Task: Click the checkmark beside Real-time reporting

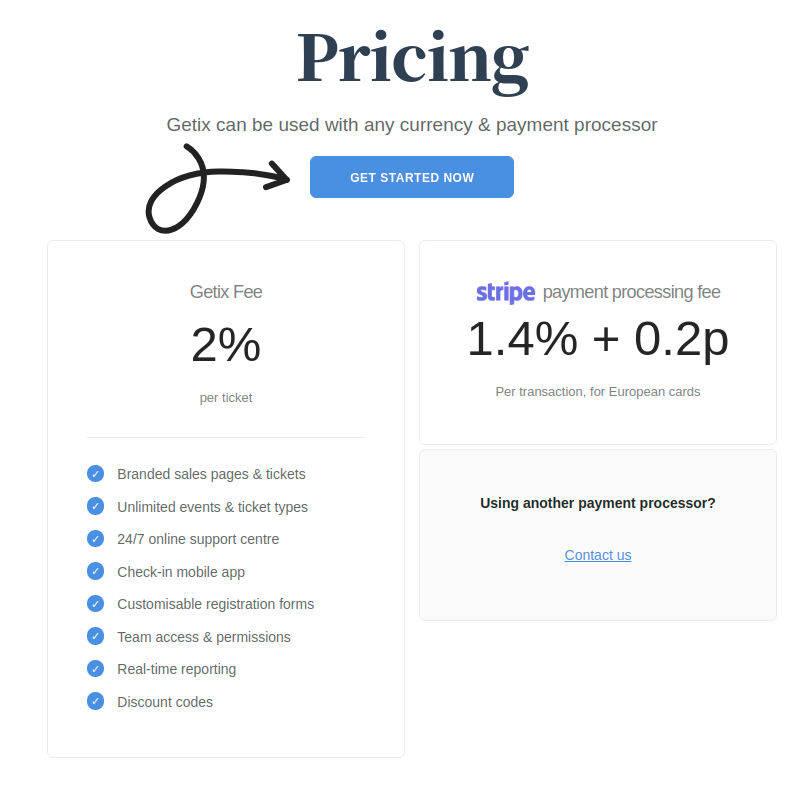Action: 95,669
